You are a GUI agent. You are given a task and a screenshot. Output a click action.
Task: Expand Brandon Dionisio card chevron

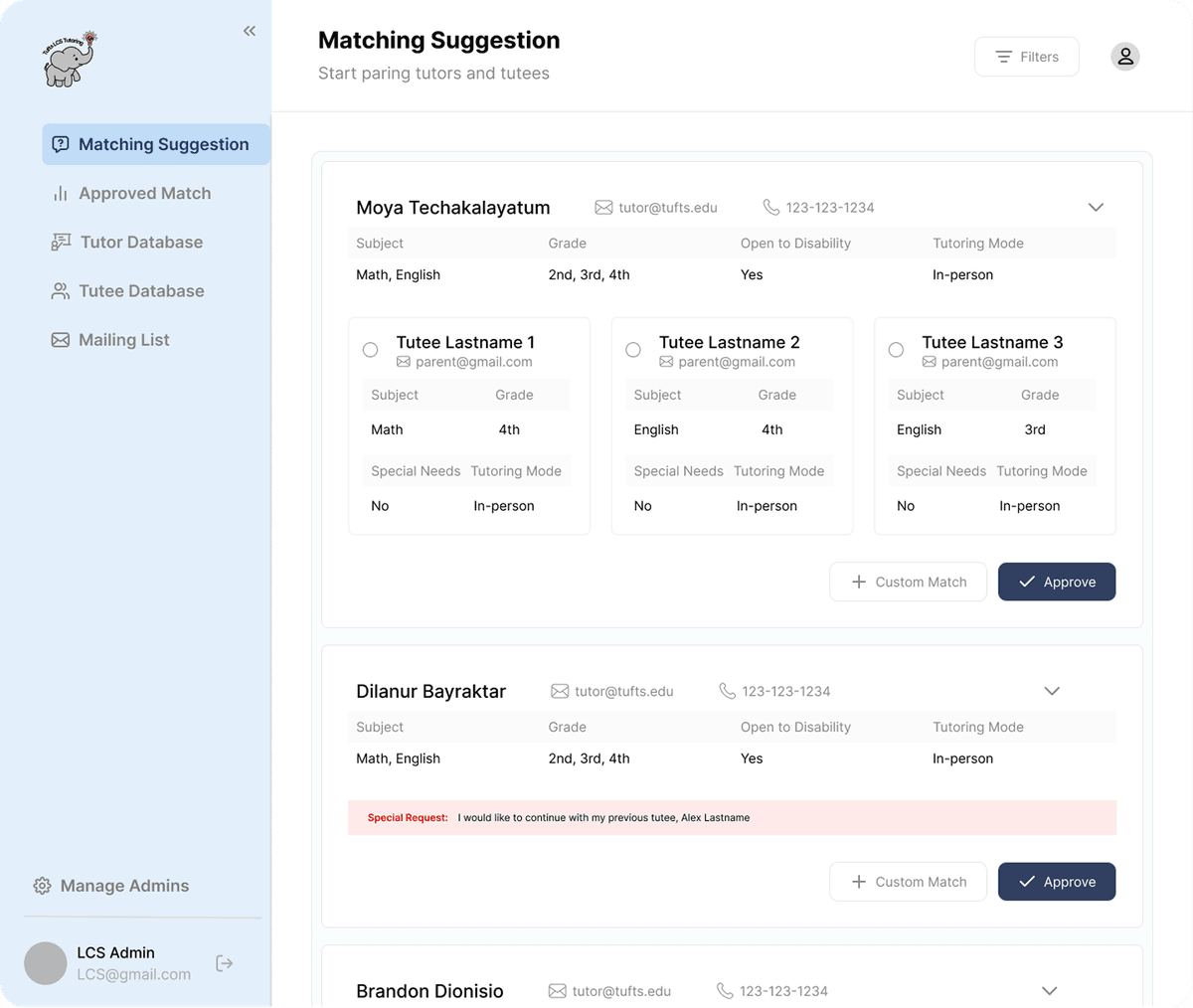coord(1049,991)
